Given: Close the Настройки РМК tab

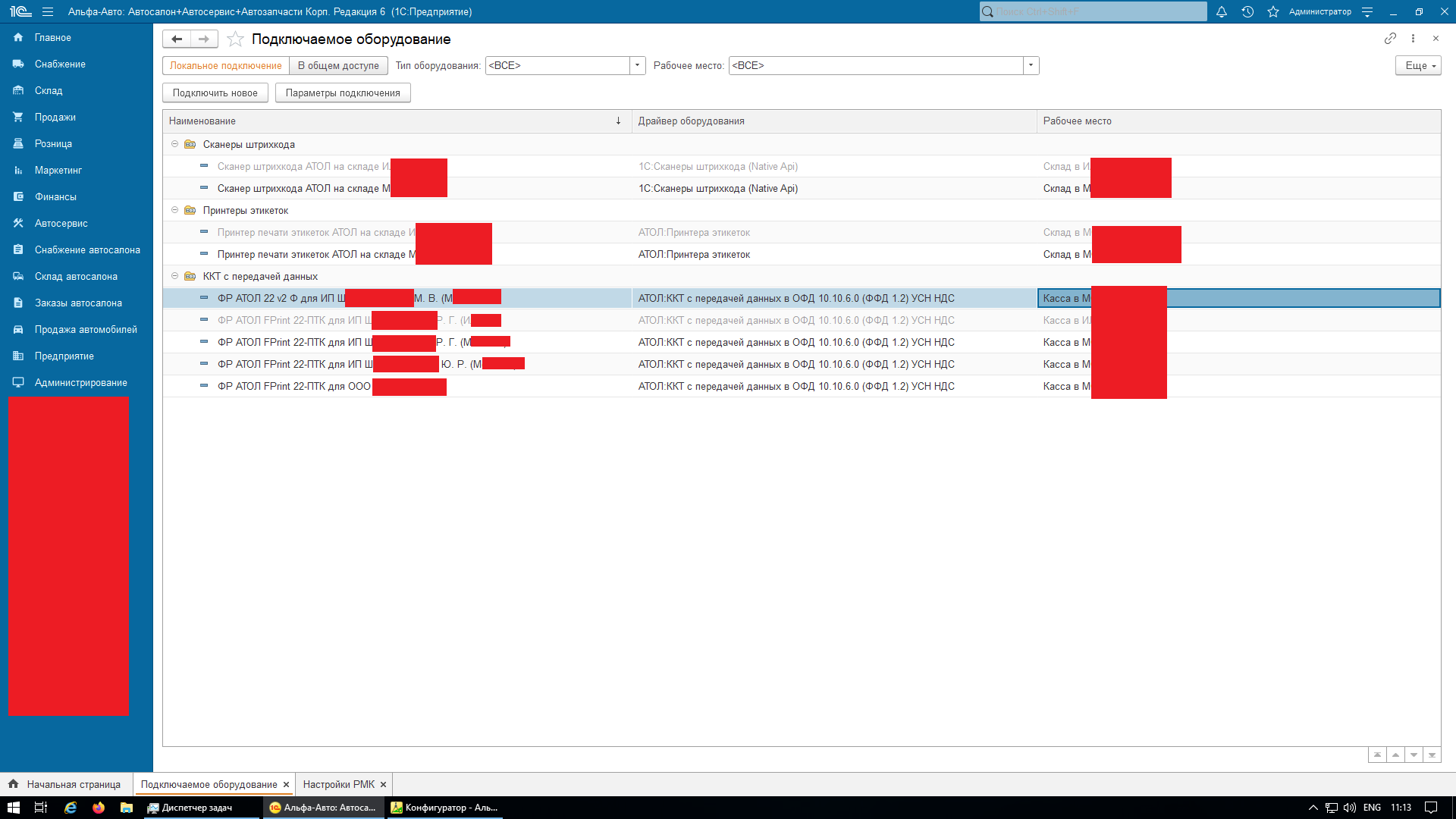Looking at the screenshot, I should 383,785.
